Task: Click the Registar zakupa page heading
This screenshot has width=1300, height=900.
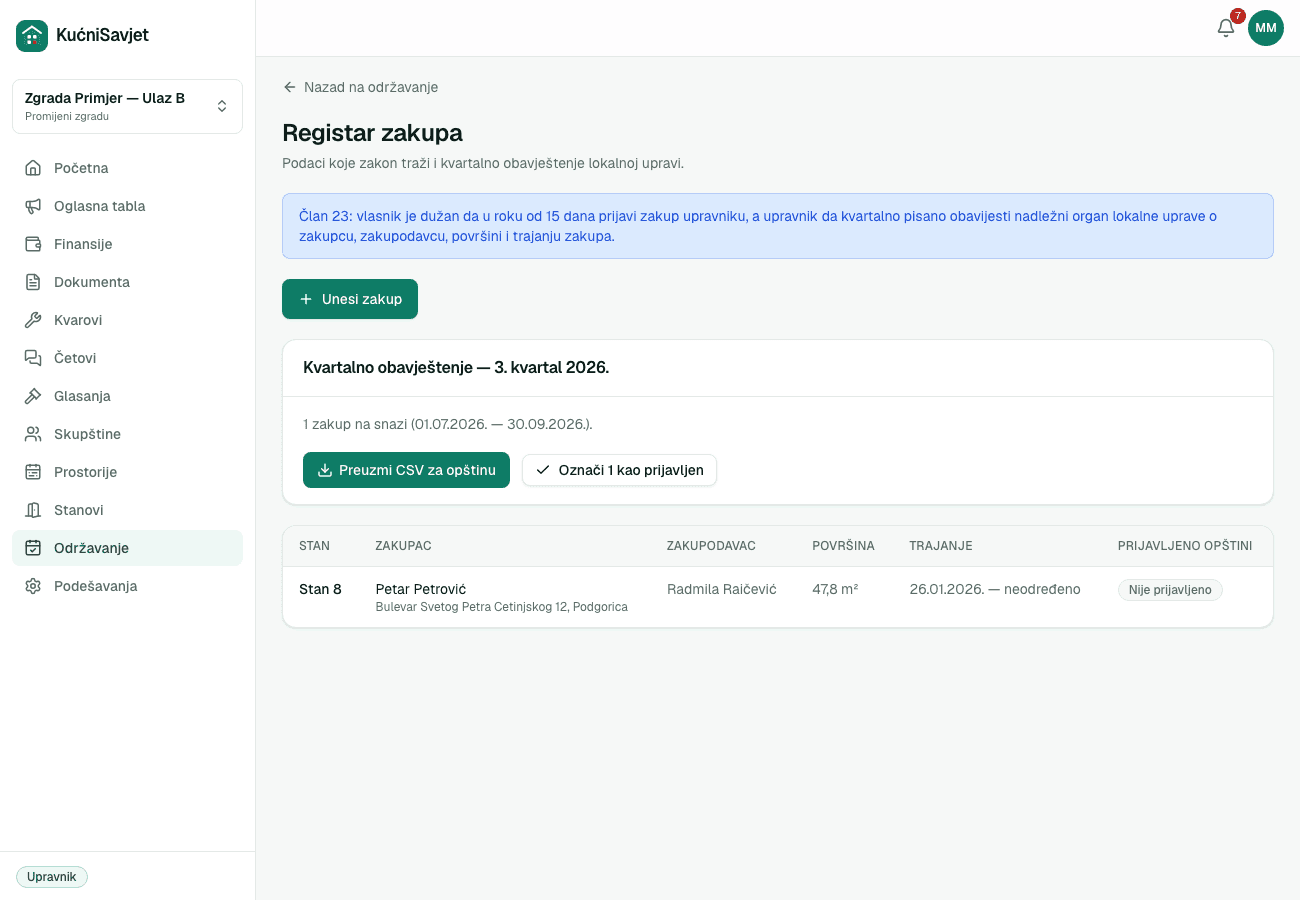Action: click(x=372, y=133)
